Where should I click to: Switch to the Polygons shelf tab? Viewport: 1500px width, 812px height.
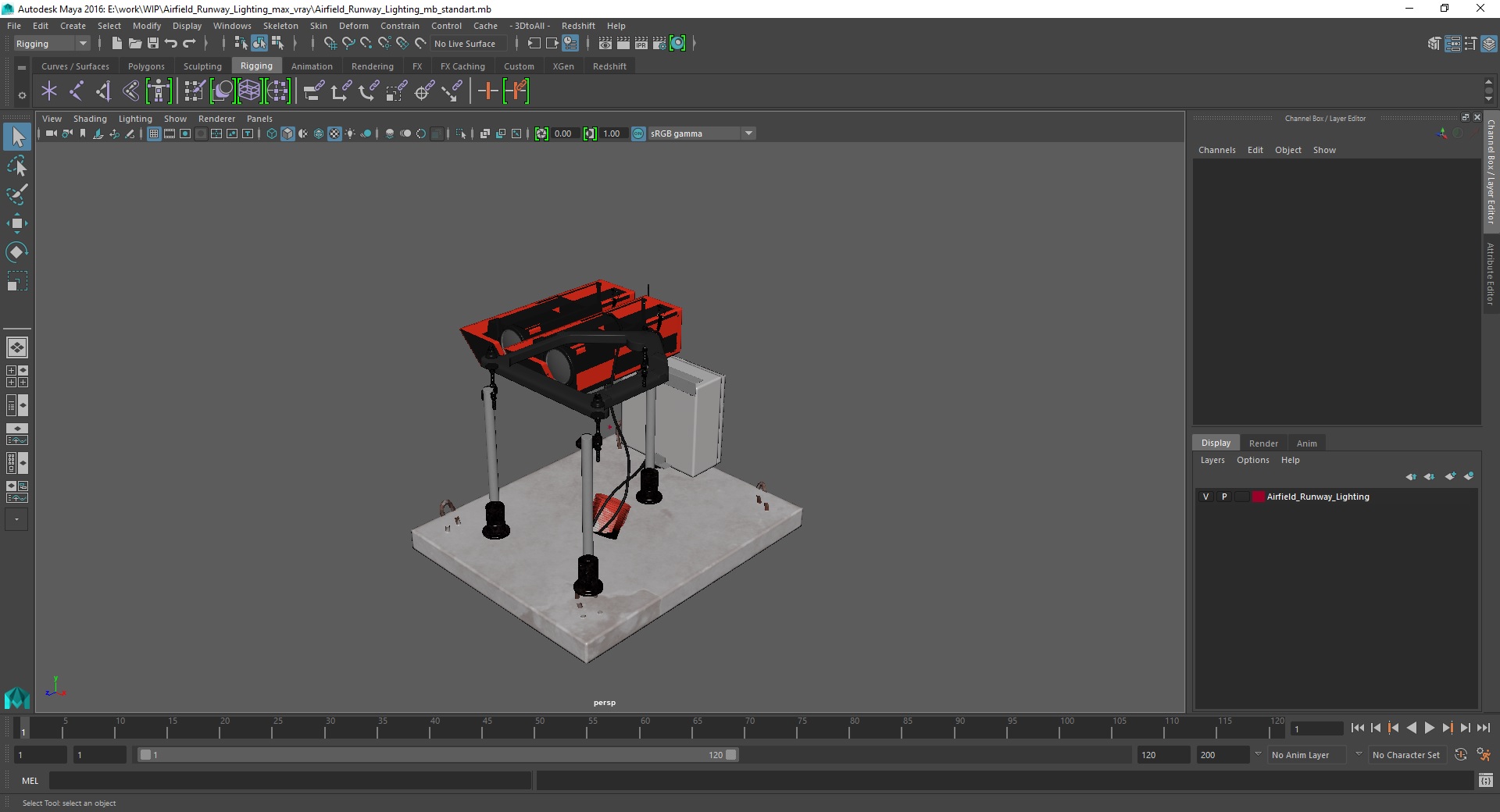146,66
